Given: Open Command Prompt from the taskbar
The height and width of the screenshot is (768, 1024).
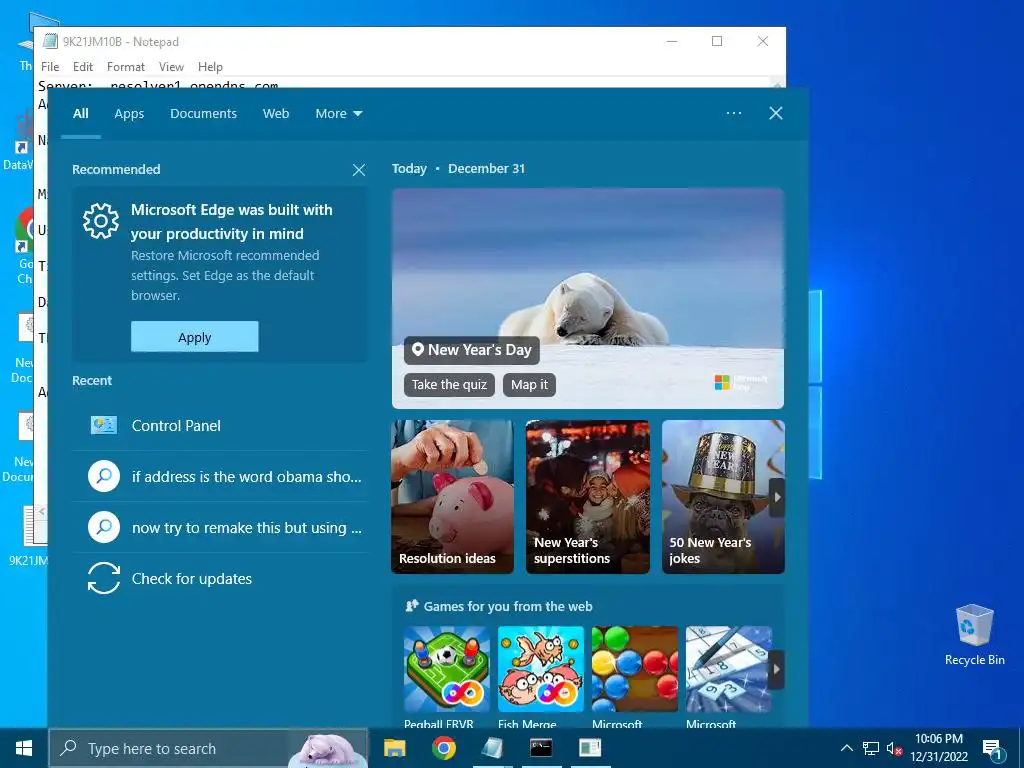Looking at the screenshot, I should coord(541,748).
